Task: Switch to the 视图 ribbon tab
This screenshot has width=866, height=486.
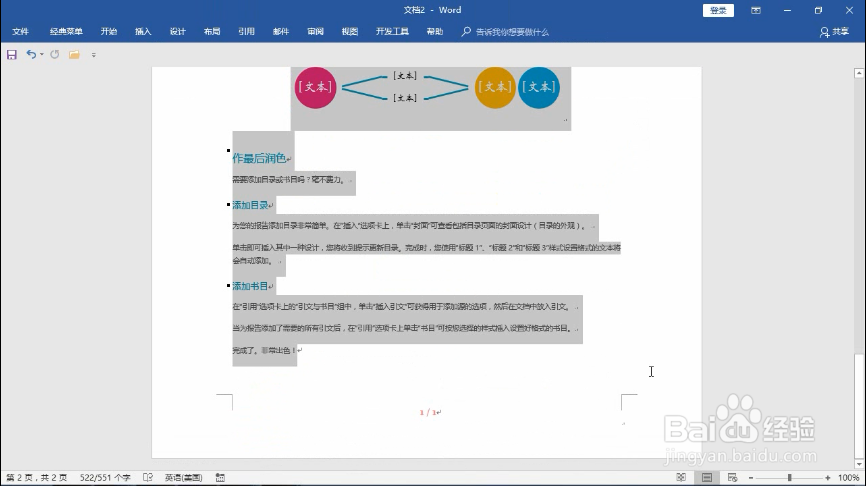Action: point(350,31)
